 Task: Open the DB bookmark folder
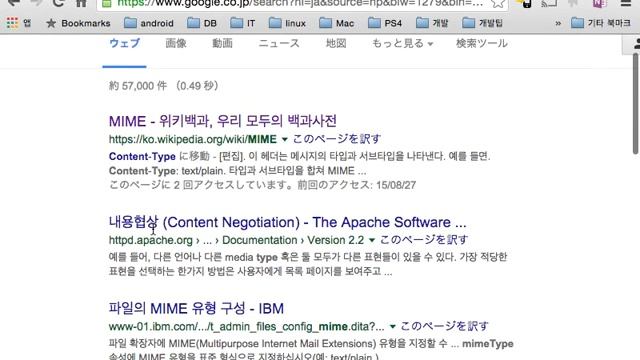[x=202, y=23]
